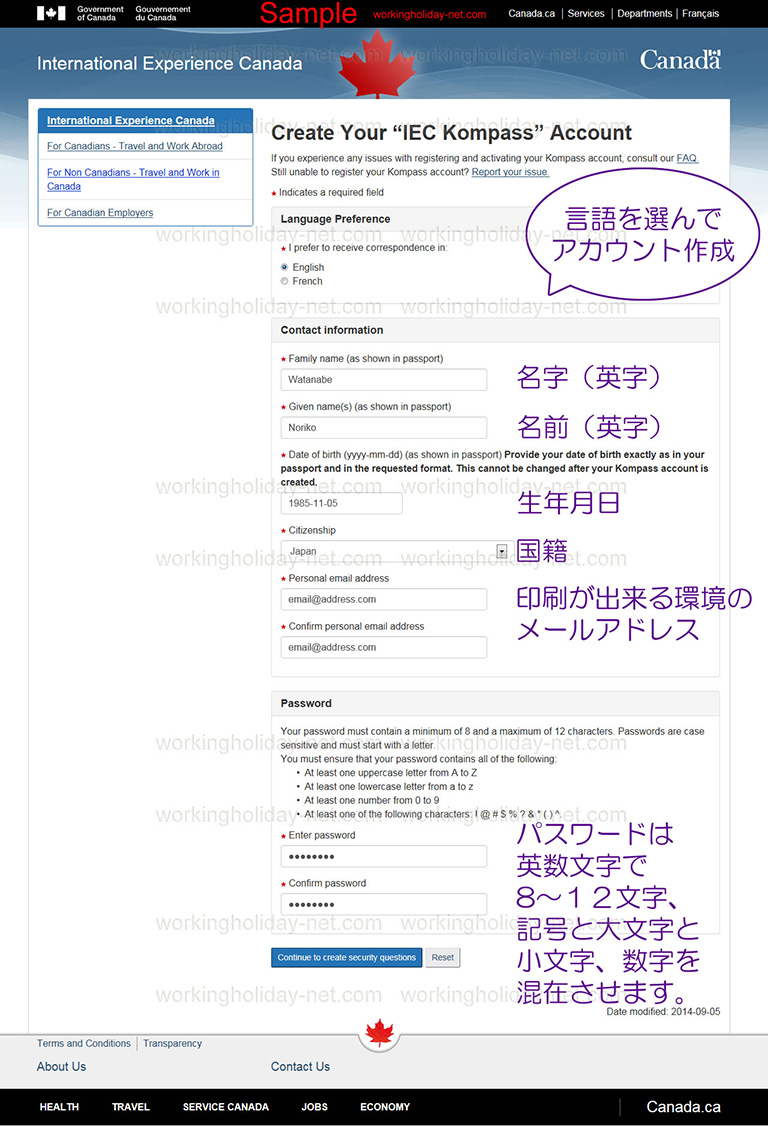The width and height of the screenshot is (768, 1126).
Task: Open the SERVICE CANADA footer menu item
Action: click(226, 1107)
